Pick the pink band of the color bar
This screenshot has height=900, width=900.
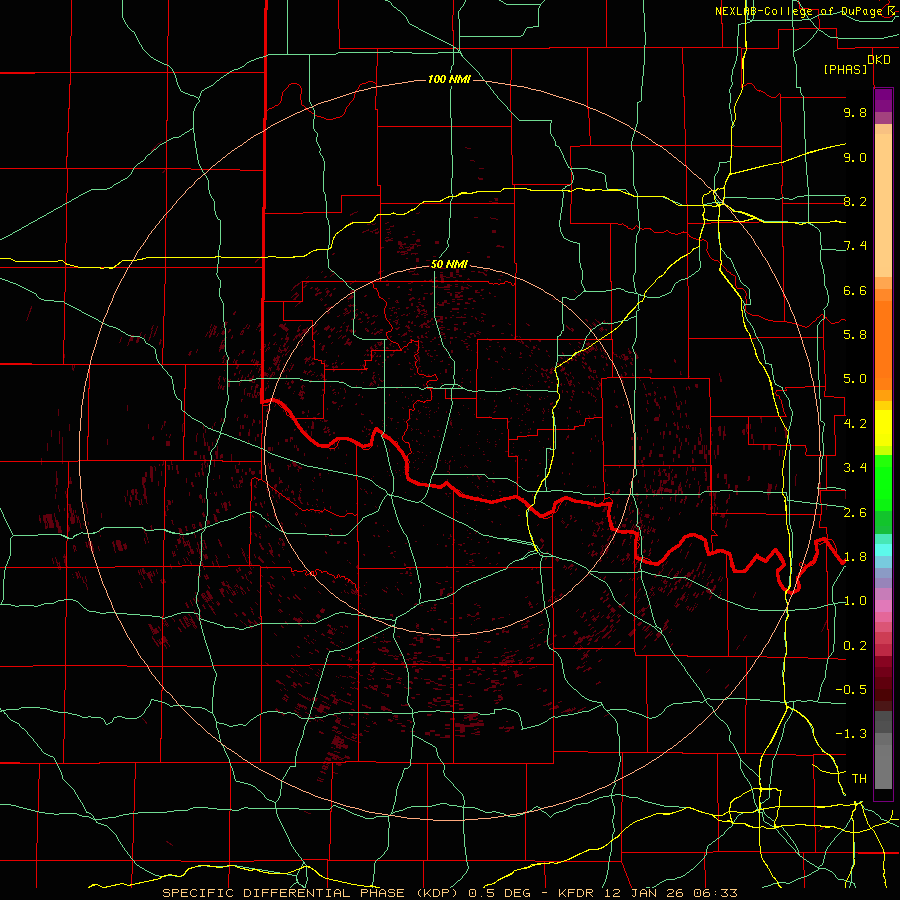[883, 606]
